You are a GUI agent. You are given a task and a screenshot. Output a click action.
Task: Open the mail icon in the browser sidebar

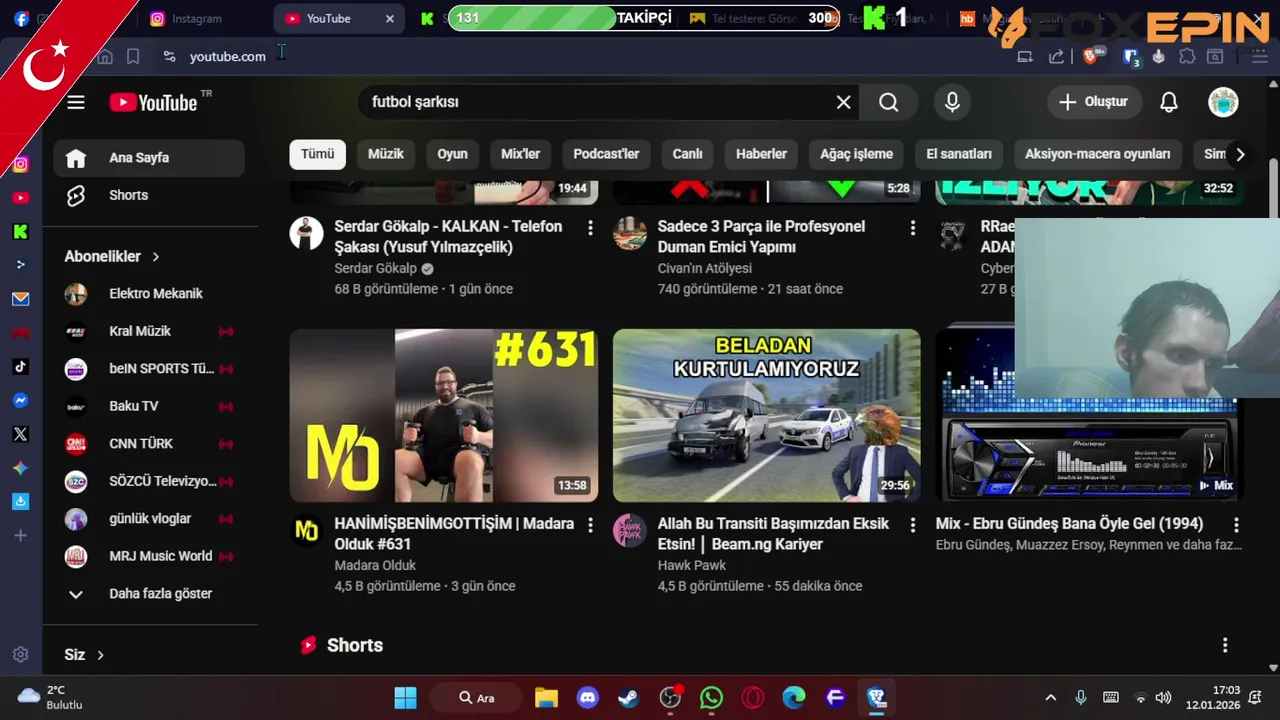click(20, 299)
